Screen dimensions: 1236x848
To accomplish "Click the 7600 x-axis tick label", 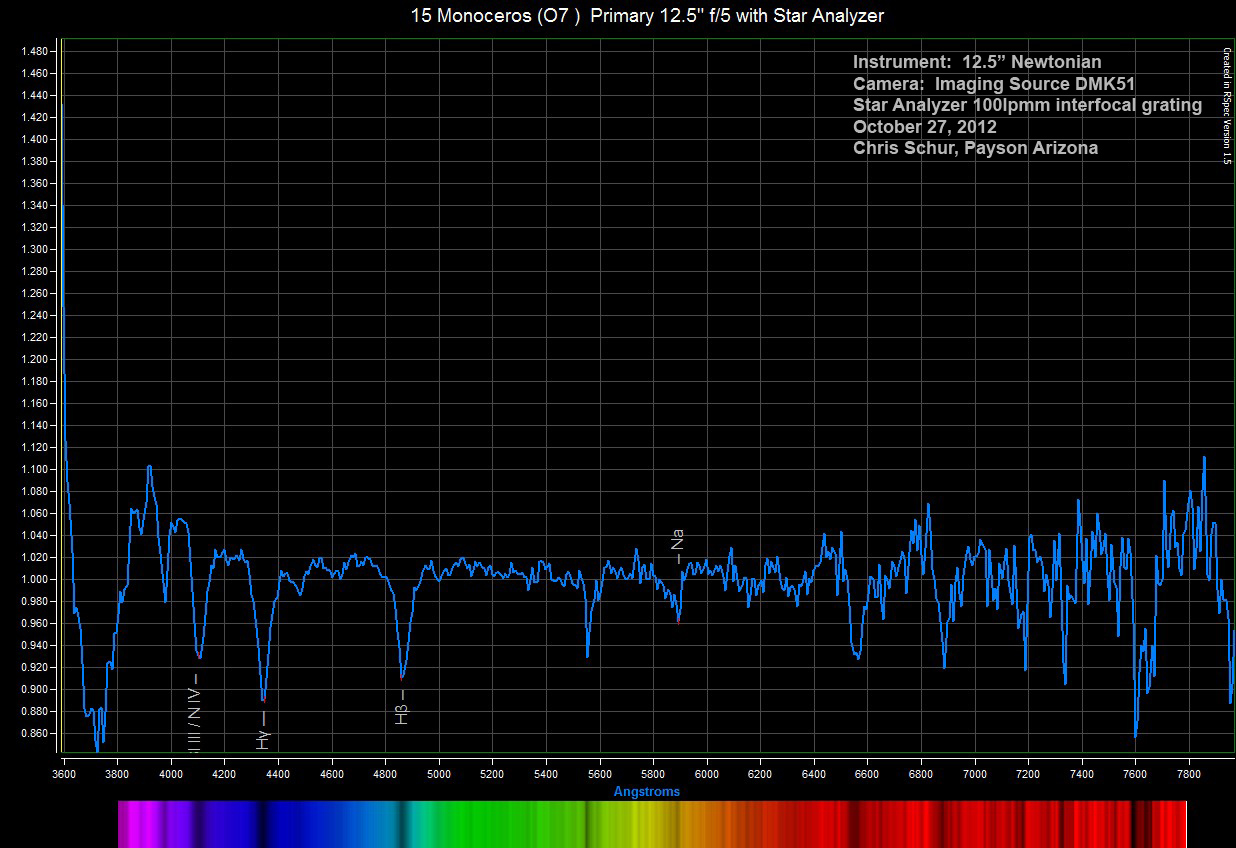I will coord(1135,773).
